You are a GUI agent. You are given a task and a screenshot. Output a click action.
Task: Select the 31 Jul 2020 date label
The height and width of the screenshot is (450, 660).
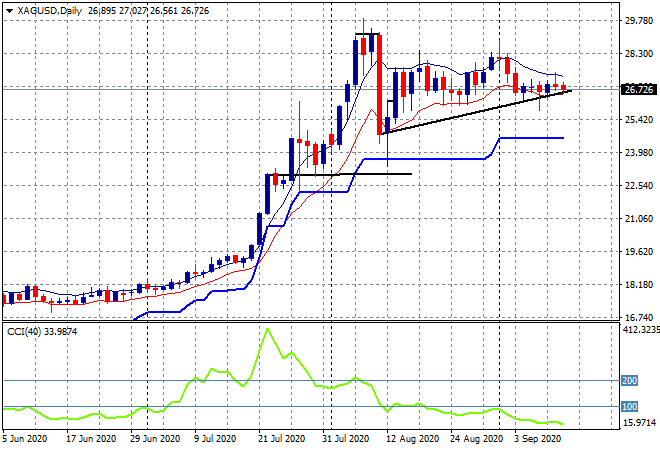click(346, 439)
